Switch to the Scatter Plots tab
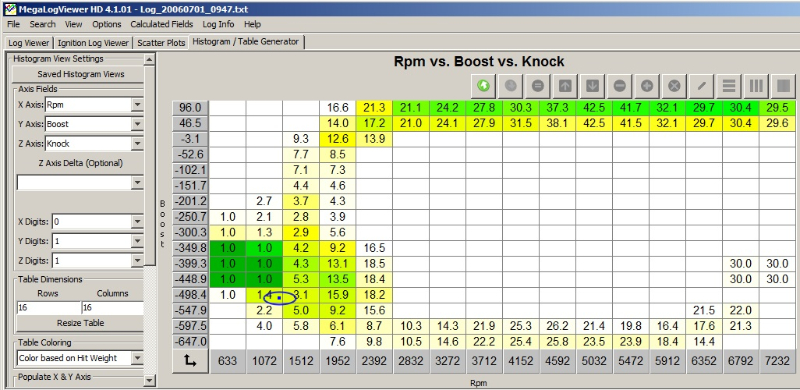 coord(161,43)
